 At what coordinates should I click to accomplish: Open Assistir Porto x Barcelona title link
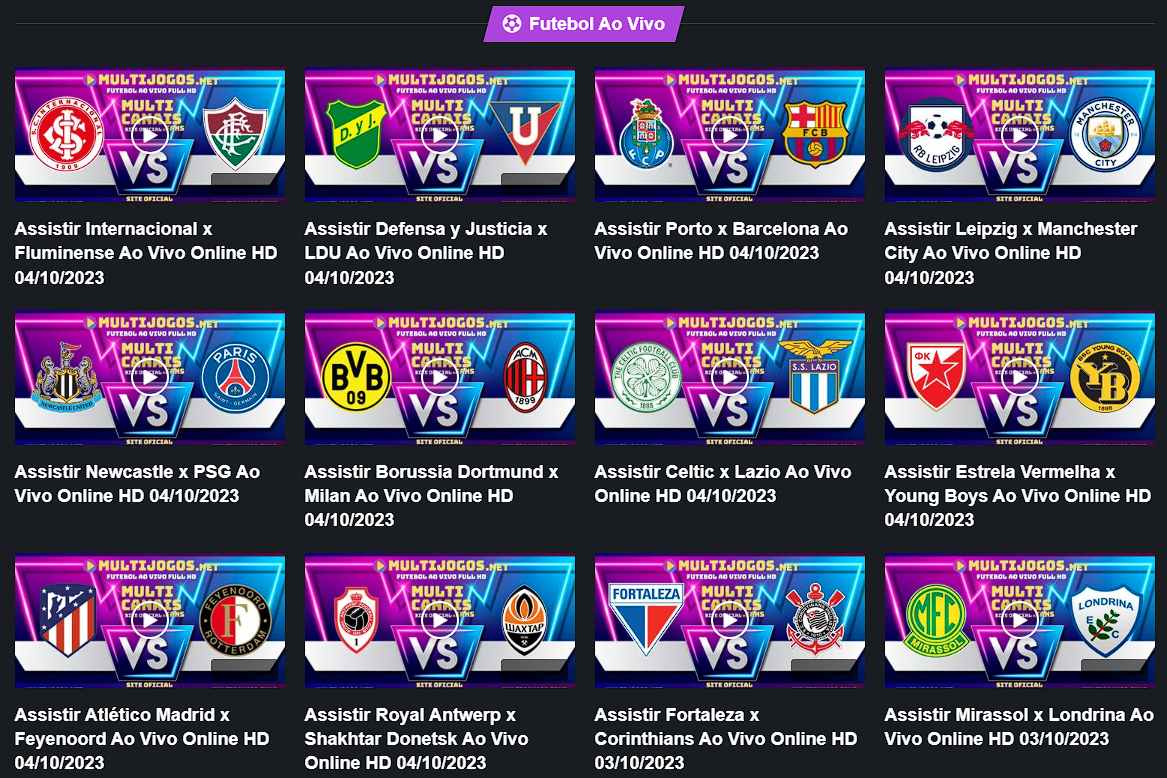tap(721, 240)
